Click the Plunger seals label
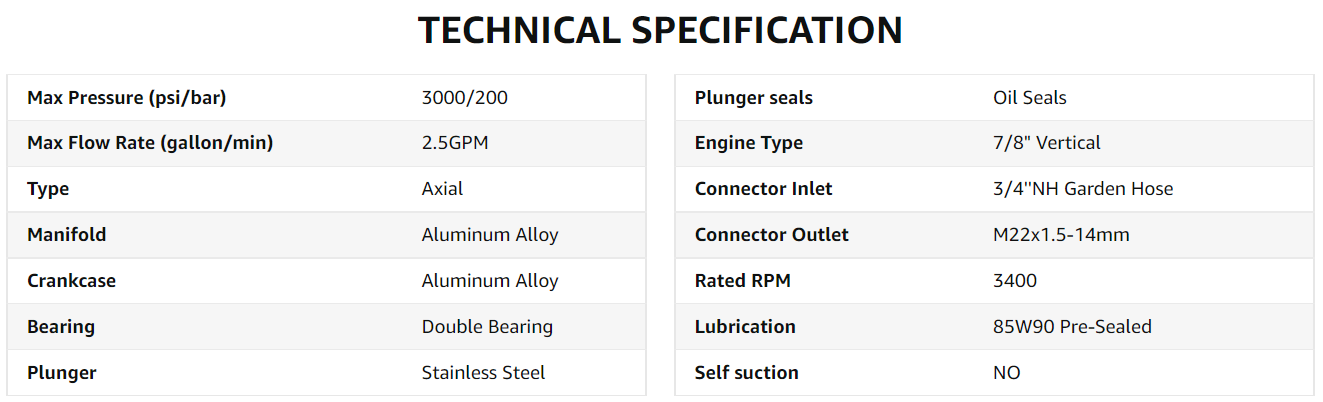Viewport: 1323px width, 402px height. coord(753,98)
